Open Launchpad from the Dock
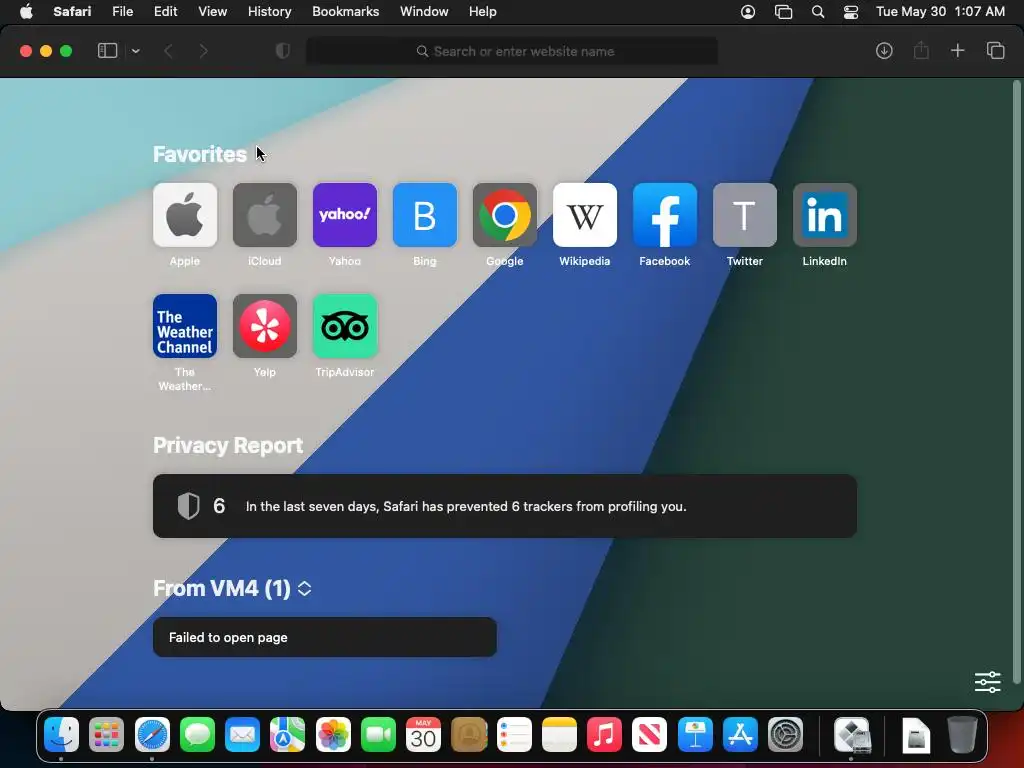Viewport: 1024px width, 768px height. coord(106,735)
